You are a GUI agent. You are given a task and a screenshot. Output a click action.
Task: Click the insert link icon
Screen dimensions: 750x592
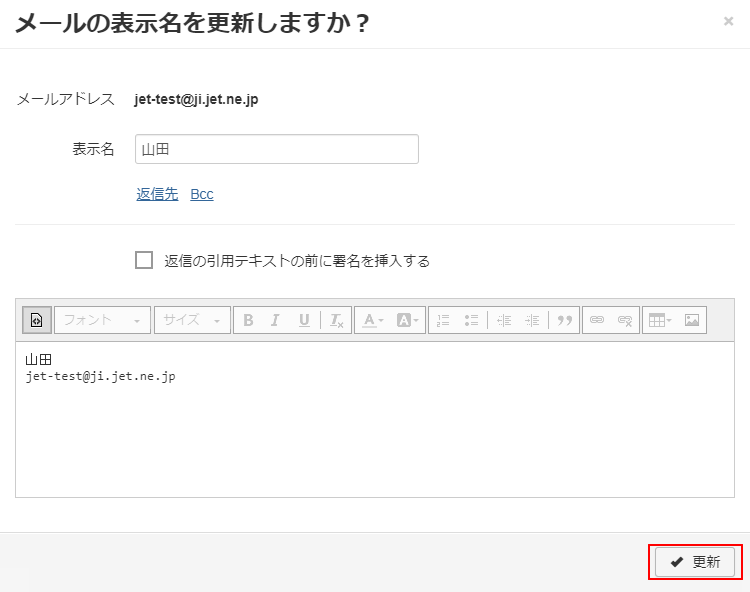(x=597, y=320)
